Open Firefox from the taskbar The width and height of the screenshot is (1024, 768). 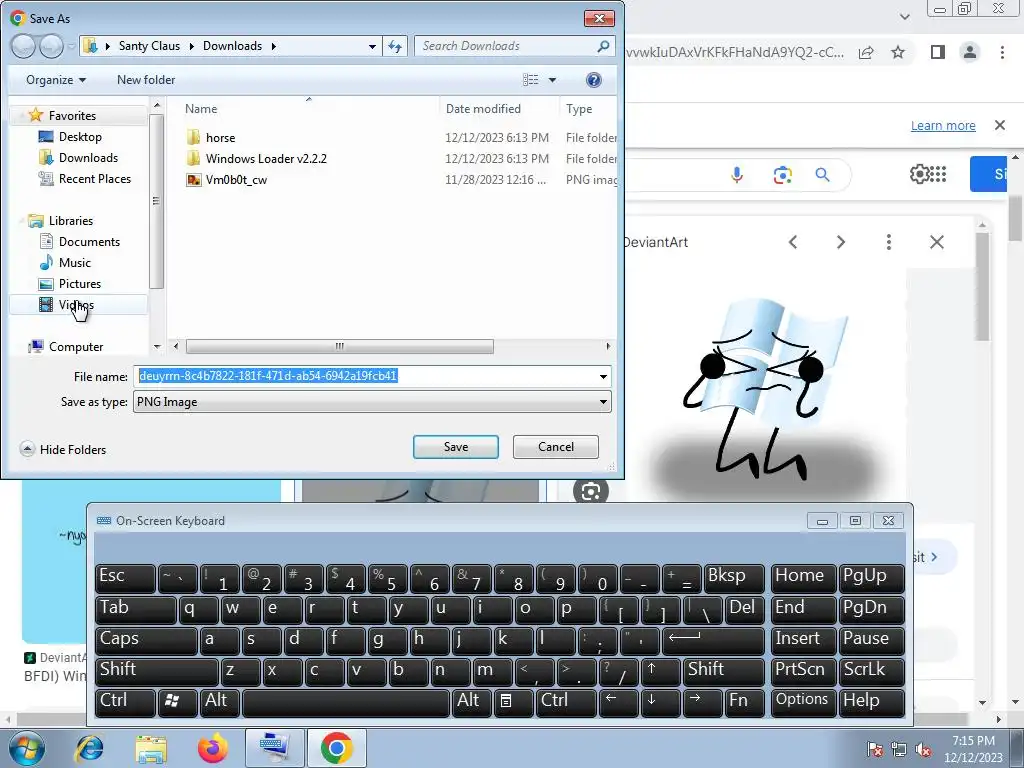pos(212,748)
